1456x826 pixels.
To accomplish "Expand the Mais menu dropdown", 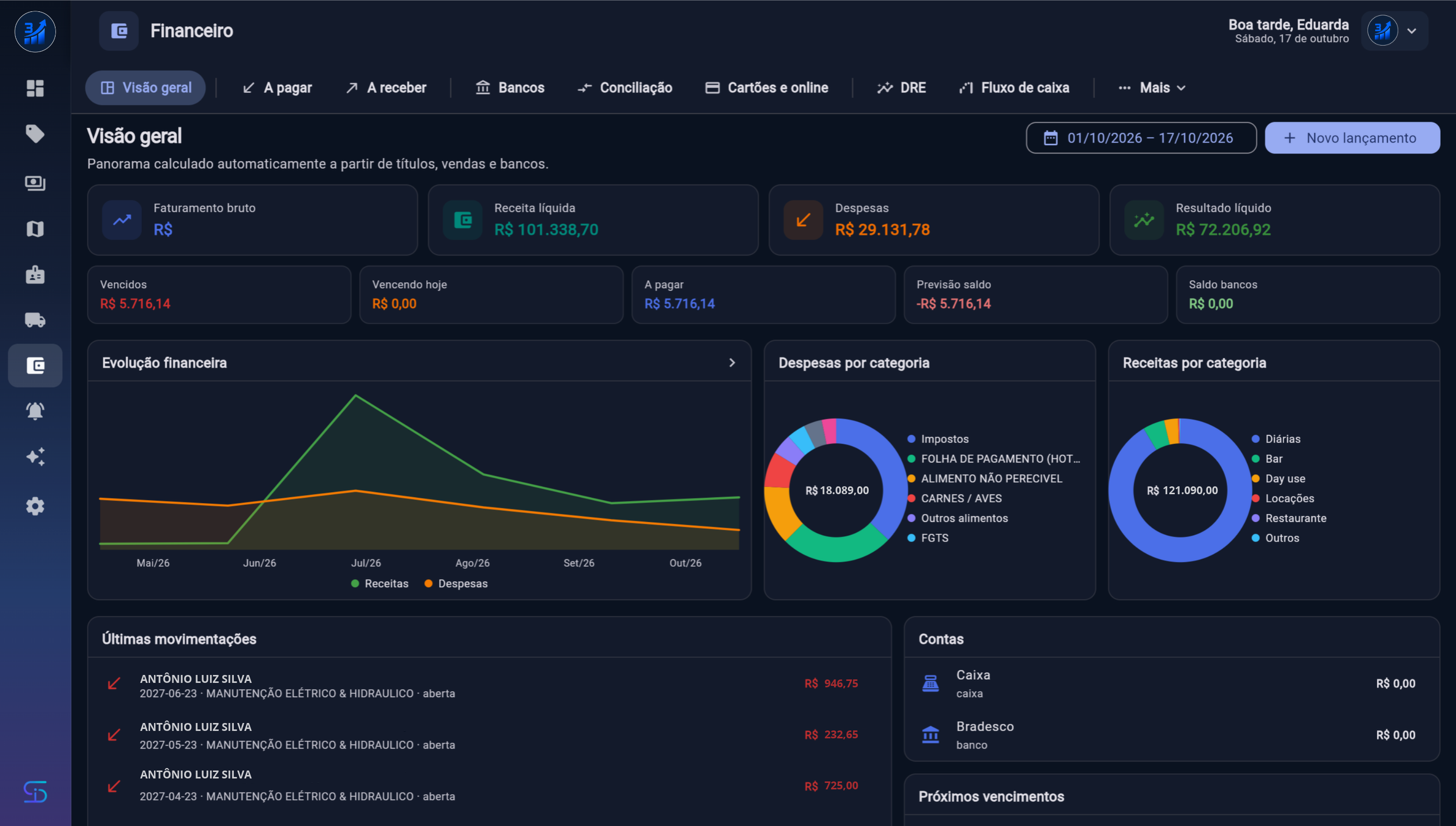I will 1151,87.
